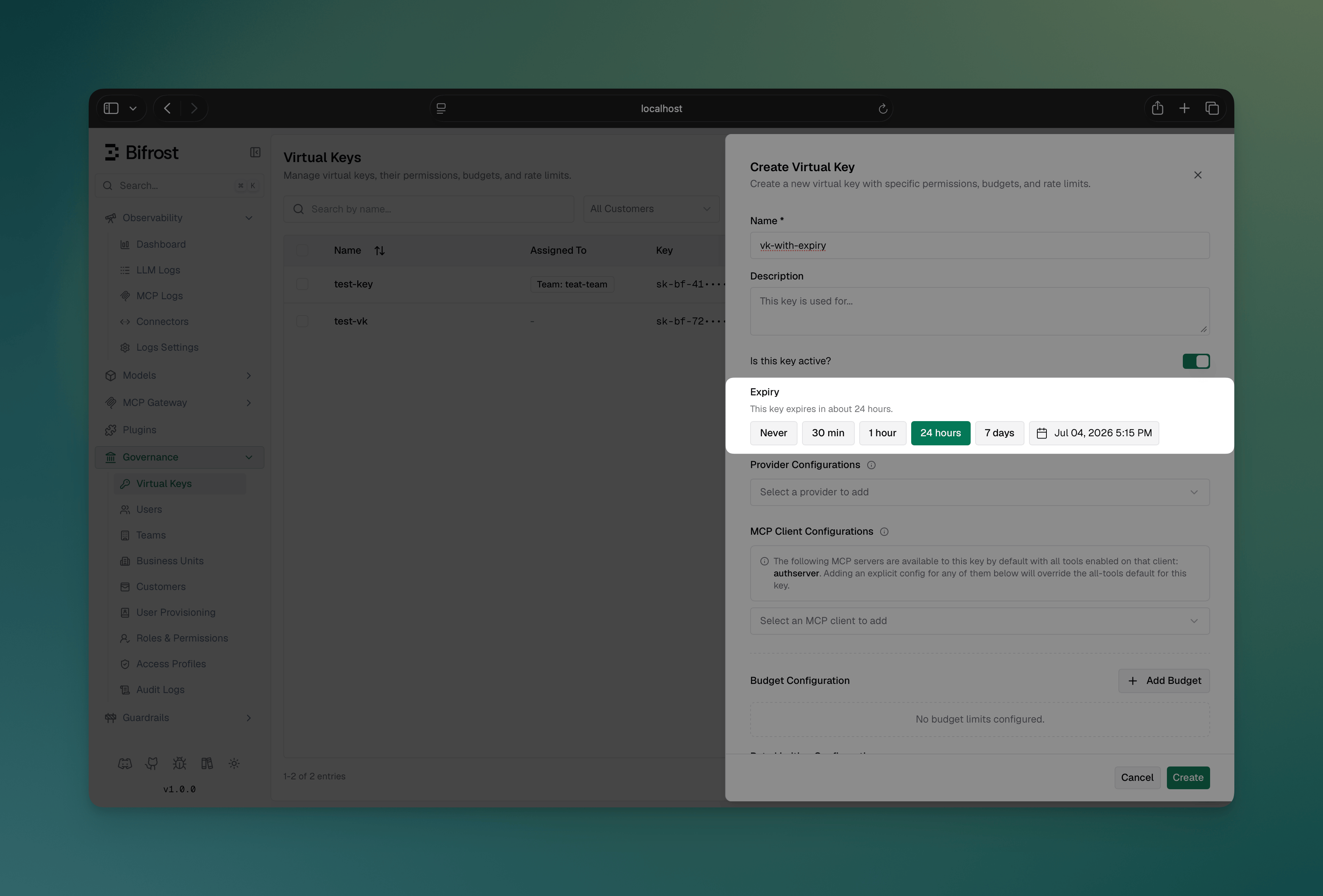Open the calendar icon in expiry date
Image resolution: width=1323 pixels, height=896 pixels.
[x=1042, y=434]
